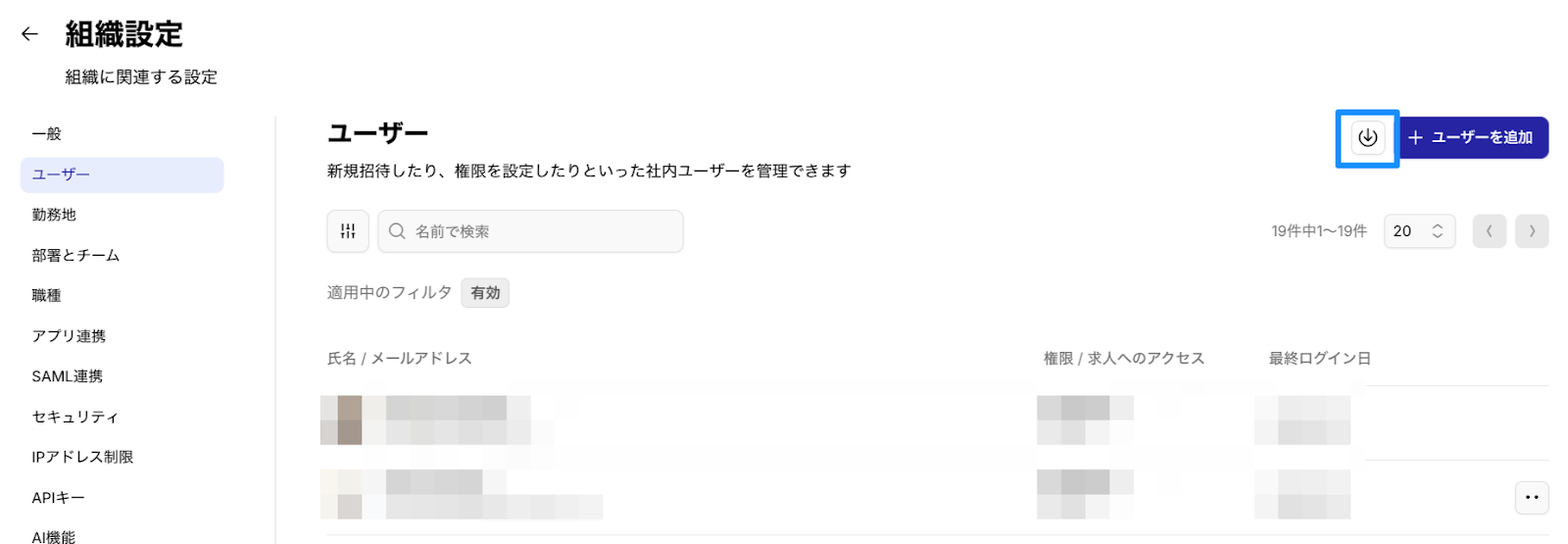Click the next page chevron

1532,231
